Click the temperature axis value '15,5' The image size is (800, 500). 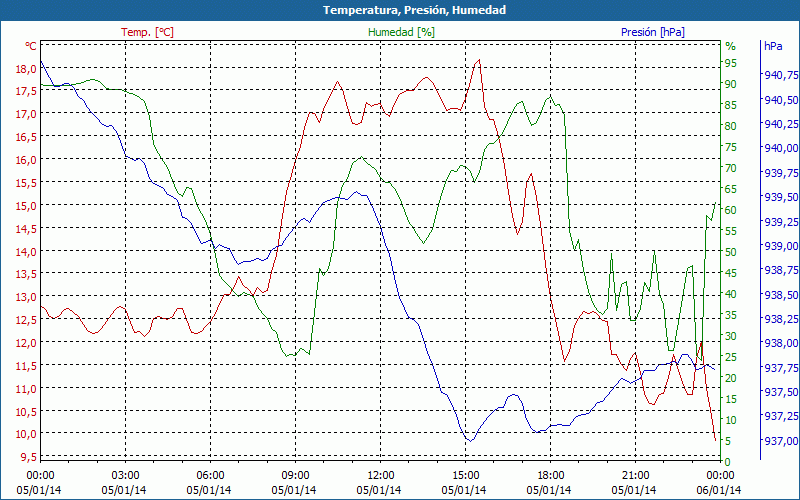click(27, 183)
